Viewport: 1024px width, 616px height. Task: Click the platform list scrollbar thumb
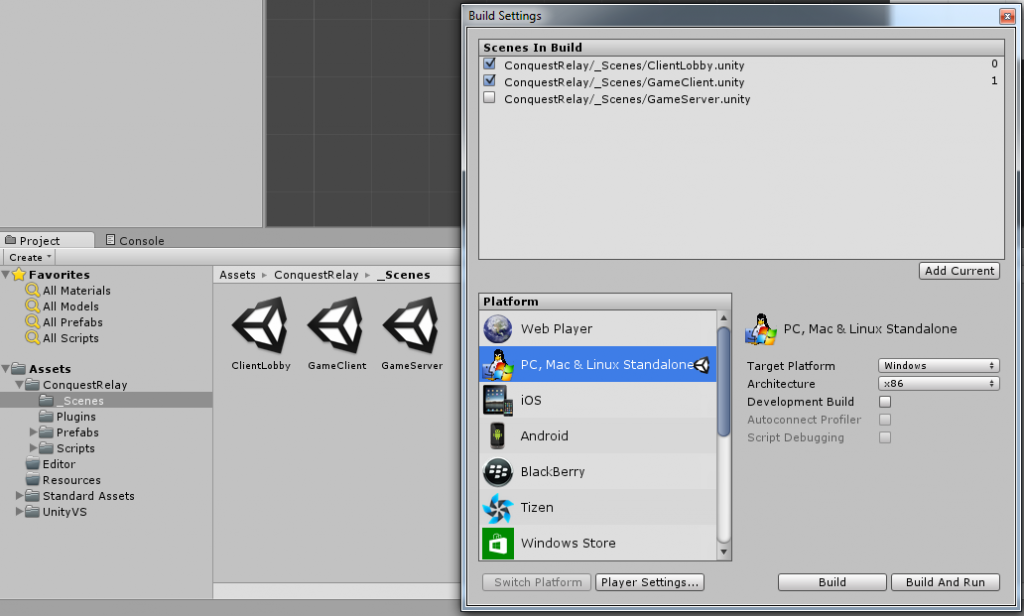[723, 381]
